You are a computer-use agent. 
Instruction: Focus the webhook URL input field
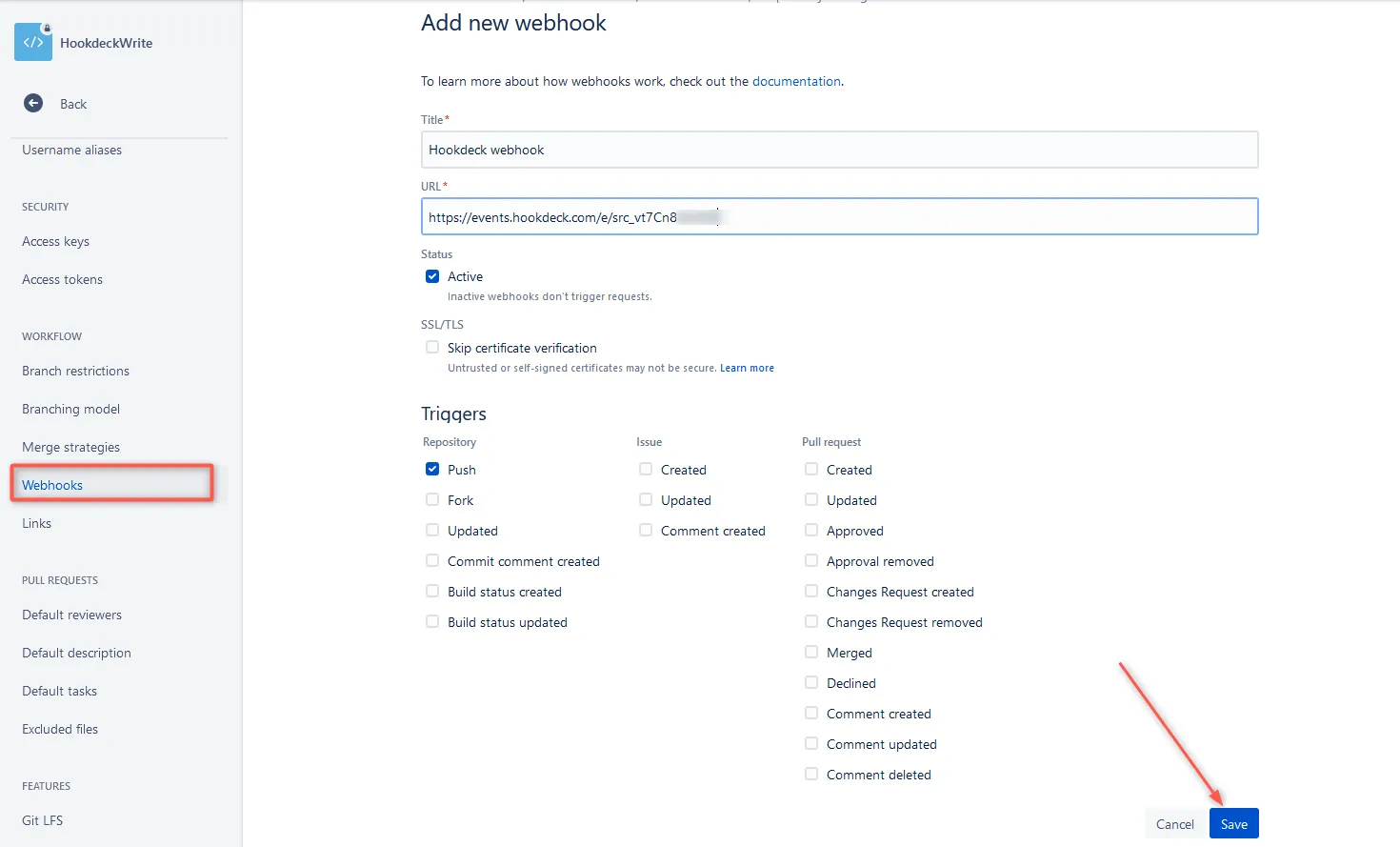(x=839, y=216)
